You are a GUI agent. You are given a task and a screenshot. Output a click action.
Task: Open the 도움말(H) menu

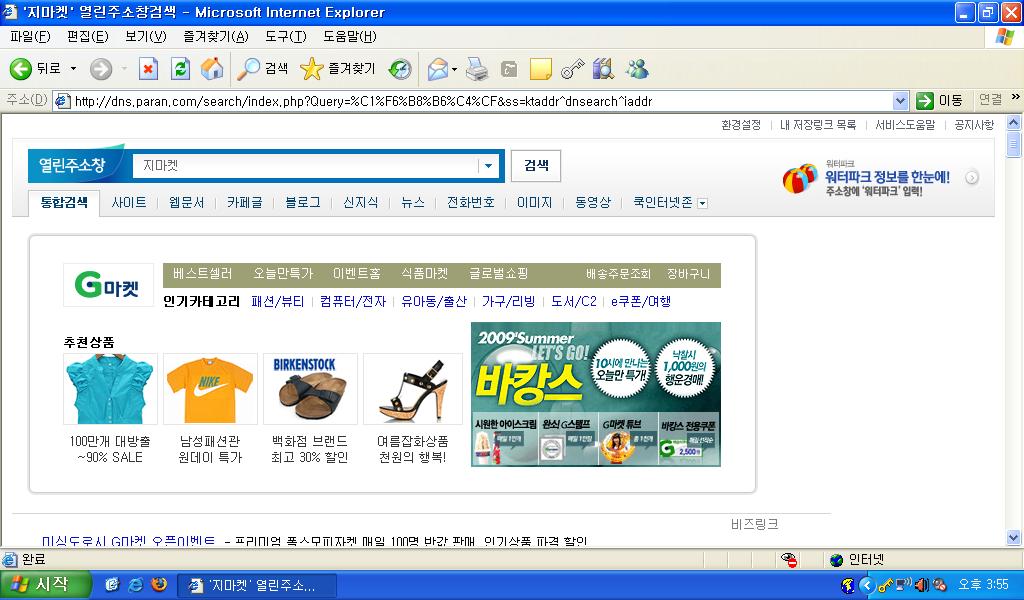click(x=349, y=37)
